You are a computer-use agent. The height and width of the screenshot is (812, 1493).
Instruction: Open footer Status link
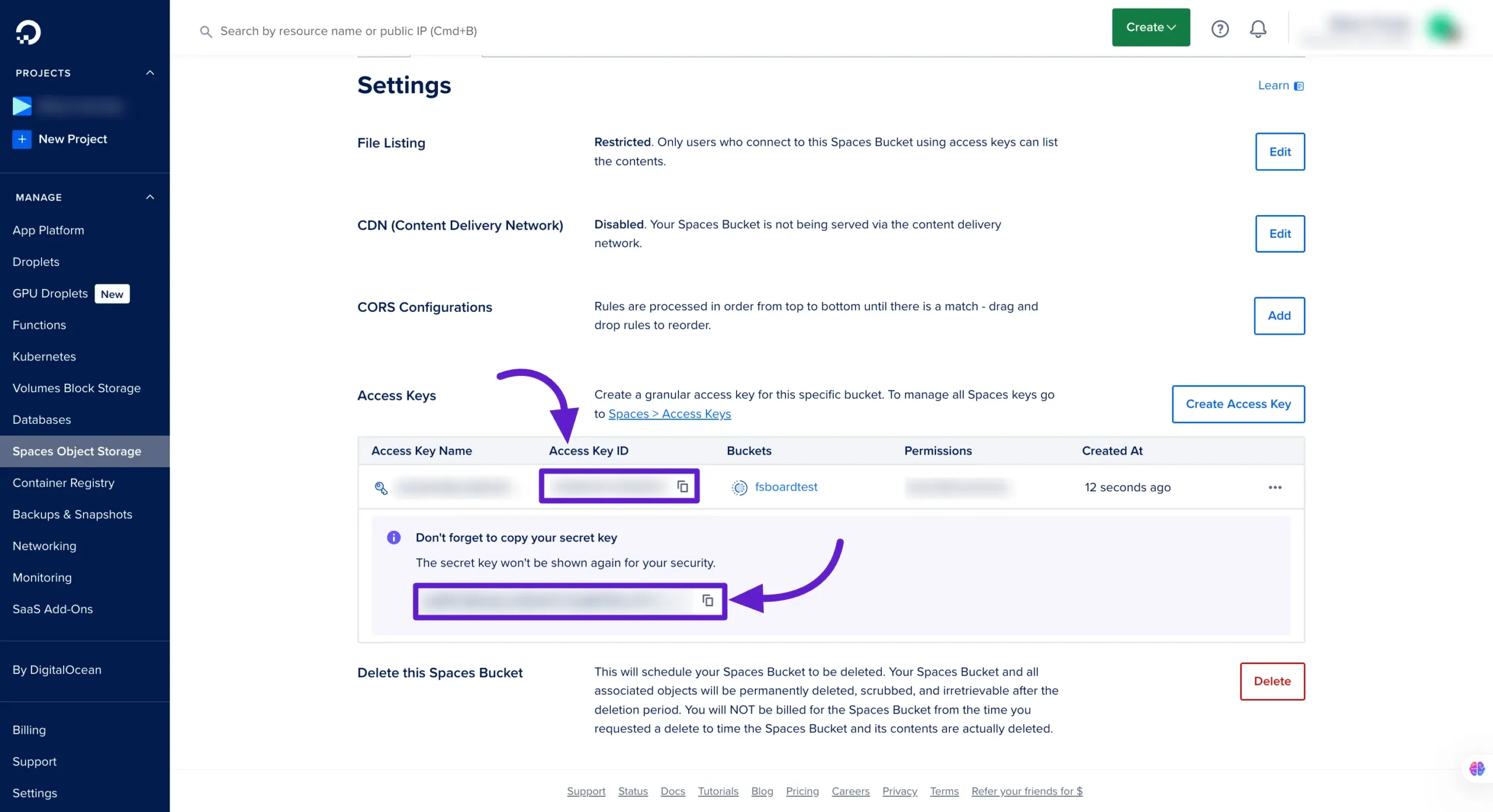coord(633,791)
